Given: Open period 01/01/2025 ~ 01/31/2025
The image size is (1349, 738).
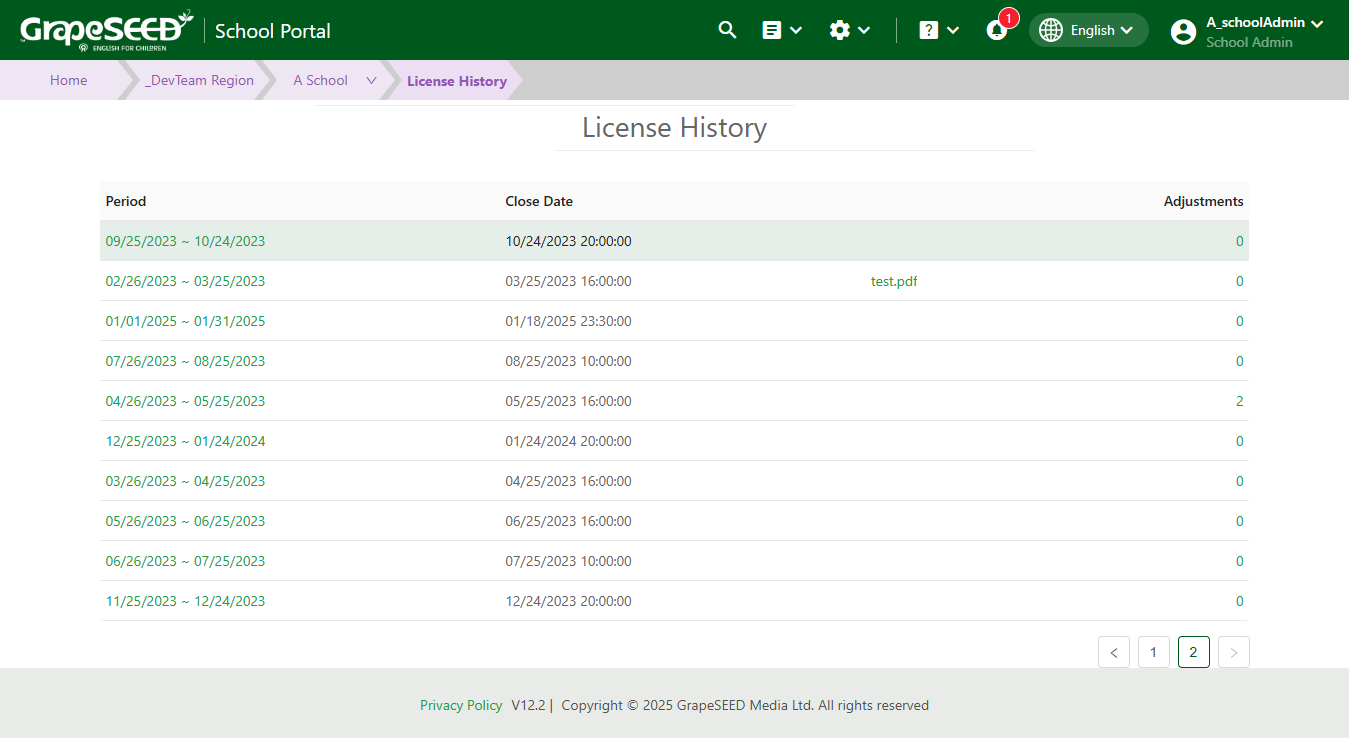Looking at the screenshot, I should click(186, 321).
